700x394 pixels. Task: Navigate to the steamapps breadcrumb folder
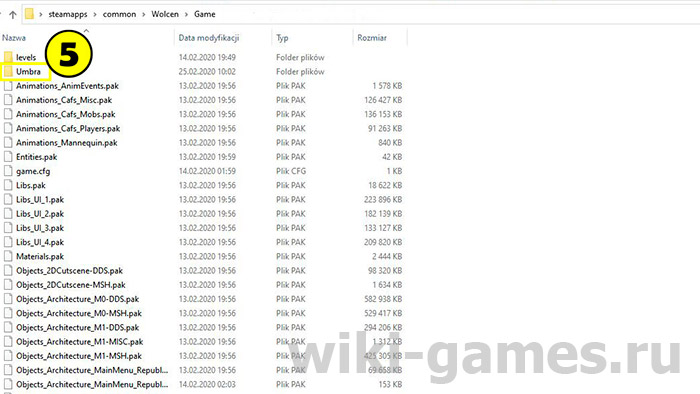[x=68, y=14]
